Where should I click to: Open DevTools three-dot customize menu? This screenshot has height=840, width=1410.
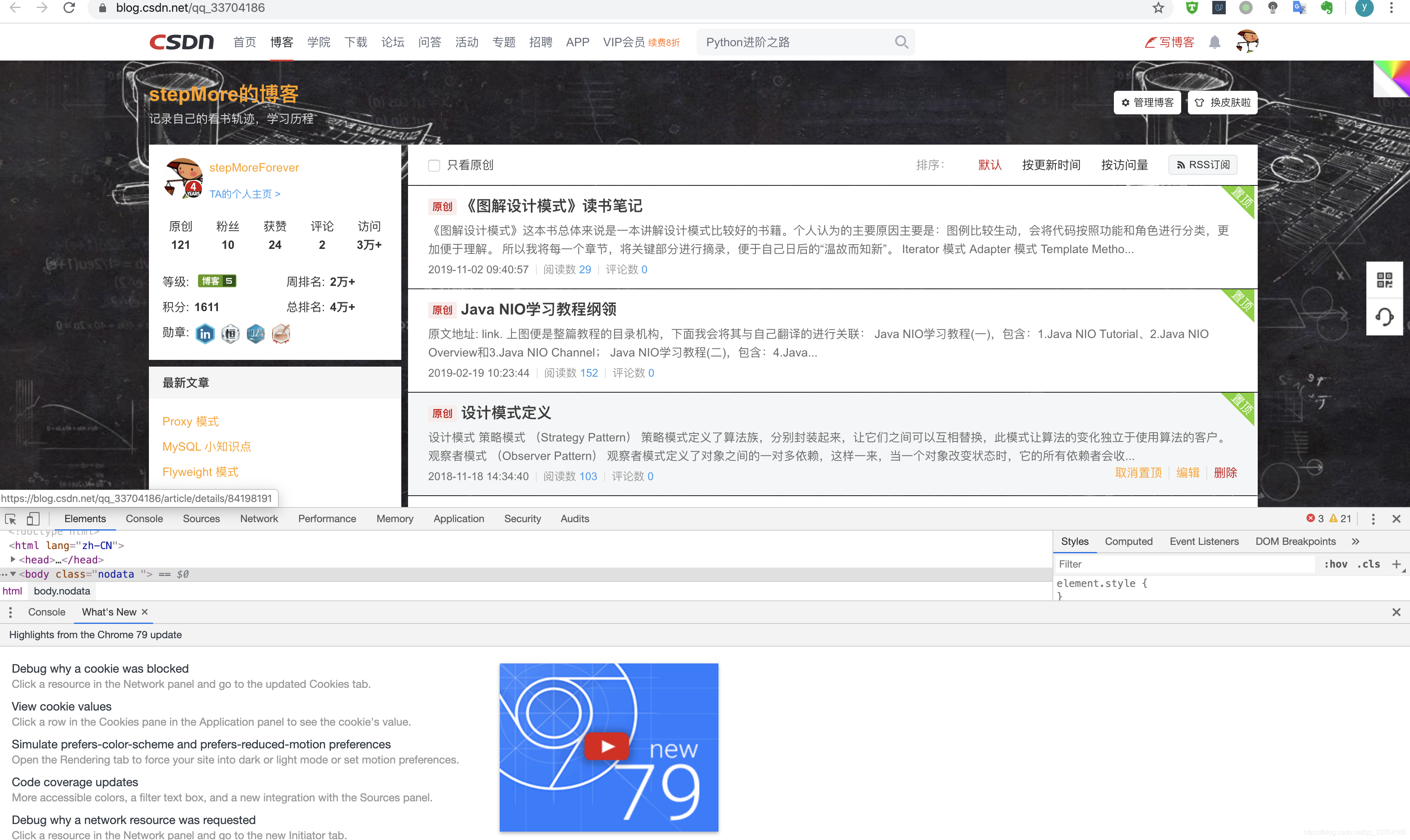click(1373, 518)
